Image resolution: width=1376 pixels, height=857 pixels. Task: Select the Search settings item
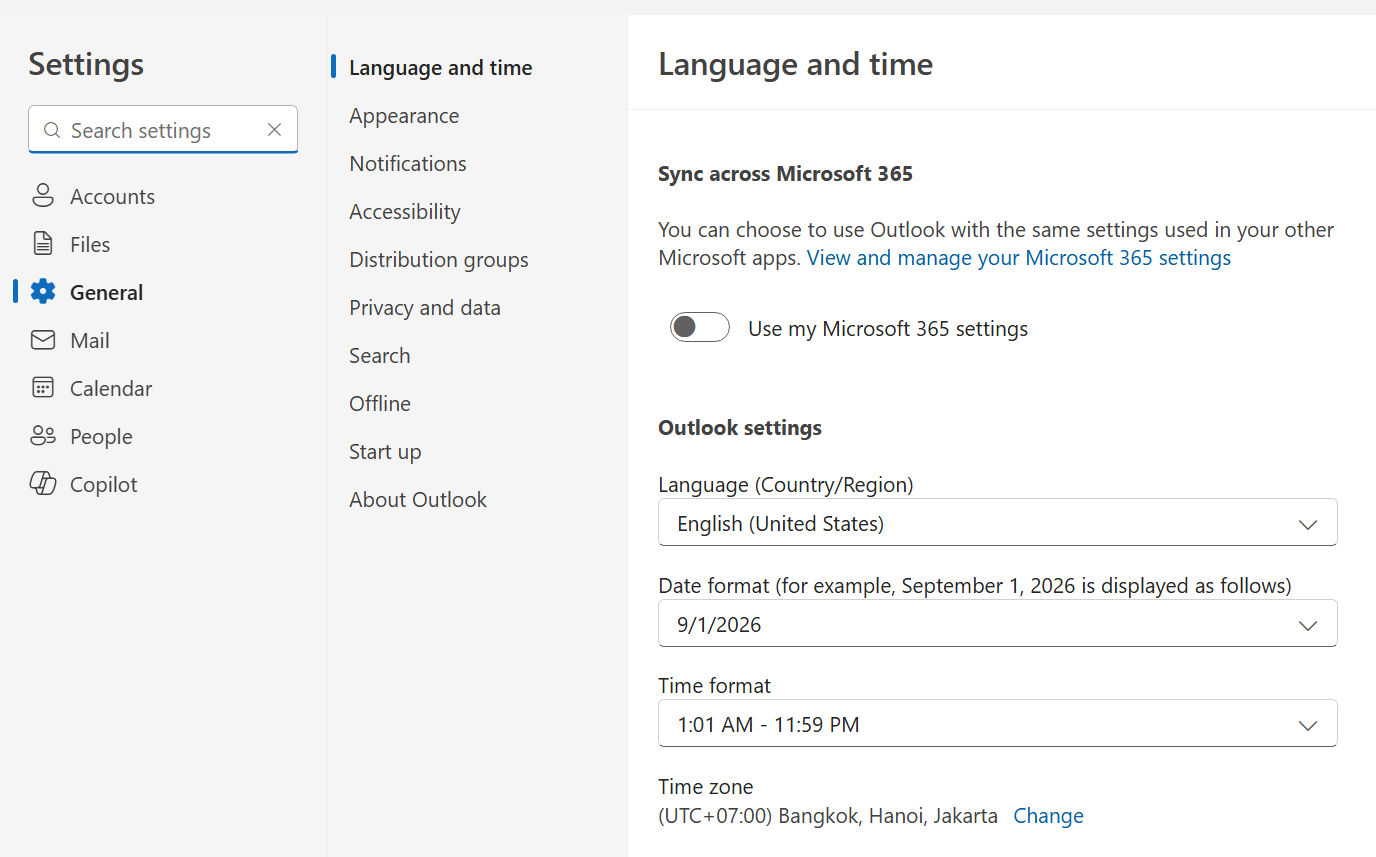coord(380,356)
